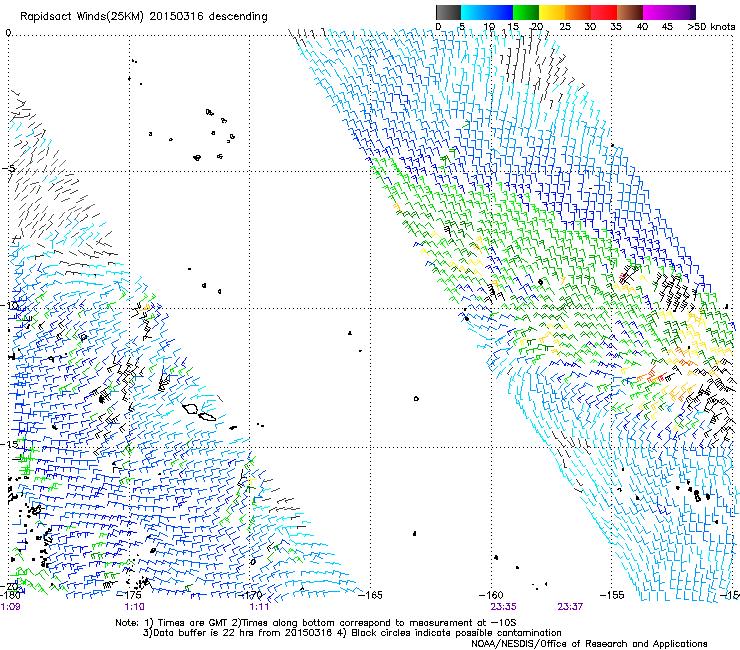Click the gray 0-5 knots legend swatch

point(448,12)
